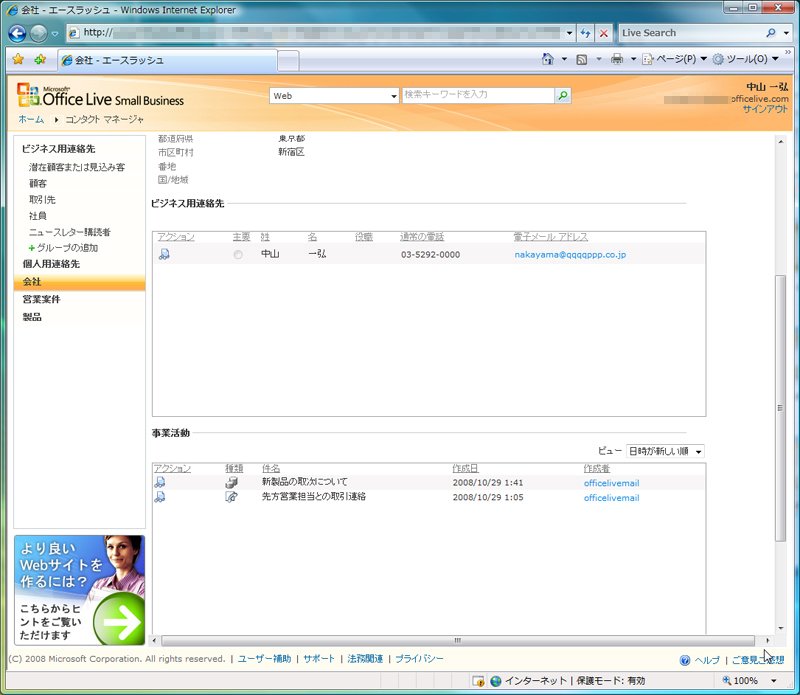Viewport: 800px width, 695px height.
Task: Click the nakayama@qqqqppp.co.jp email link
Action: click(x=570, y=255)
